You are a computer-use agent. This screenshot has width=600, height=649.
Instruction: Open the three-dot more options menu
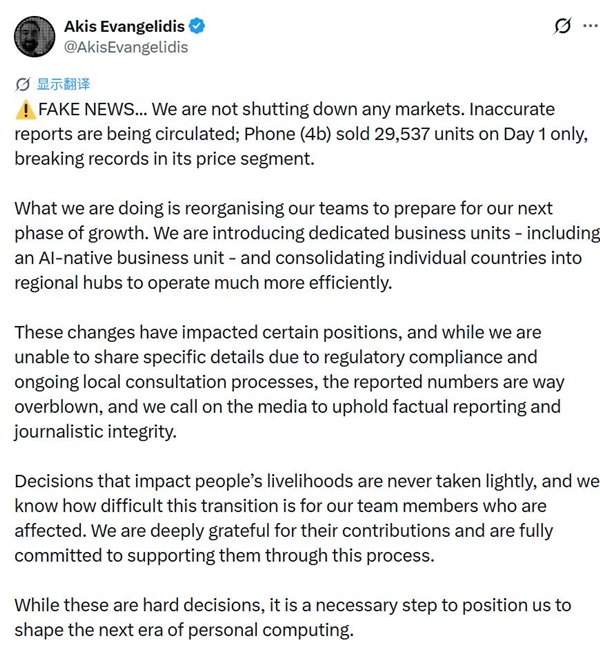click(x=590, y=26)
